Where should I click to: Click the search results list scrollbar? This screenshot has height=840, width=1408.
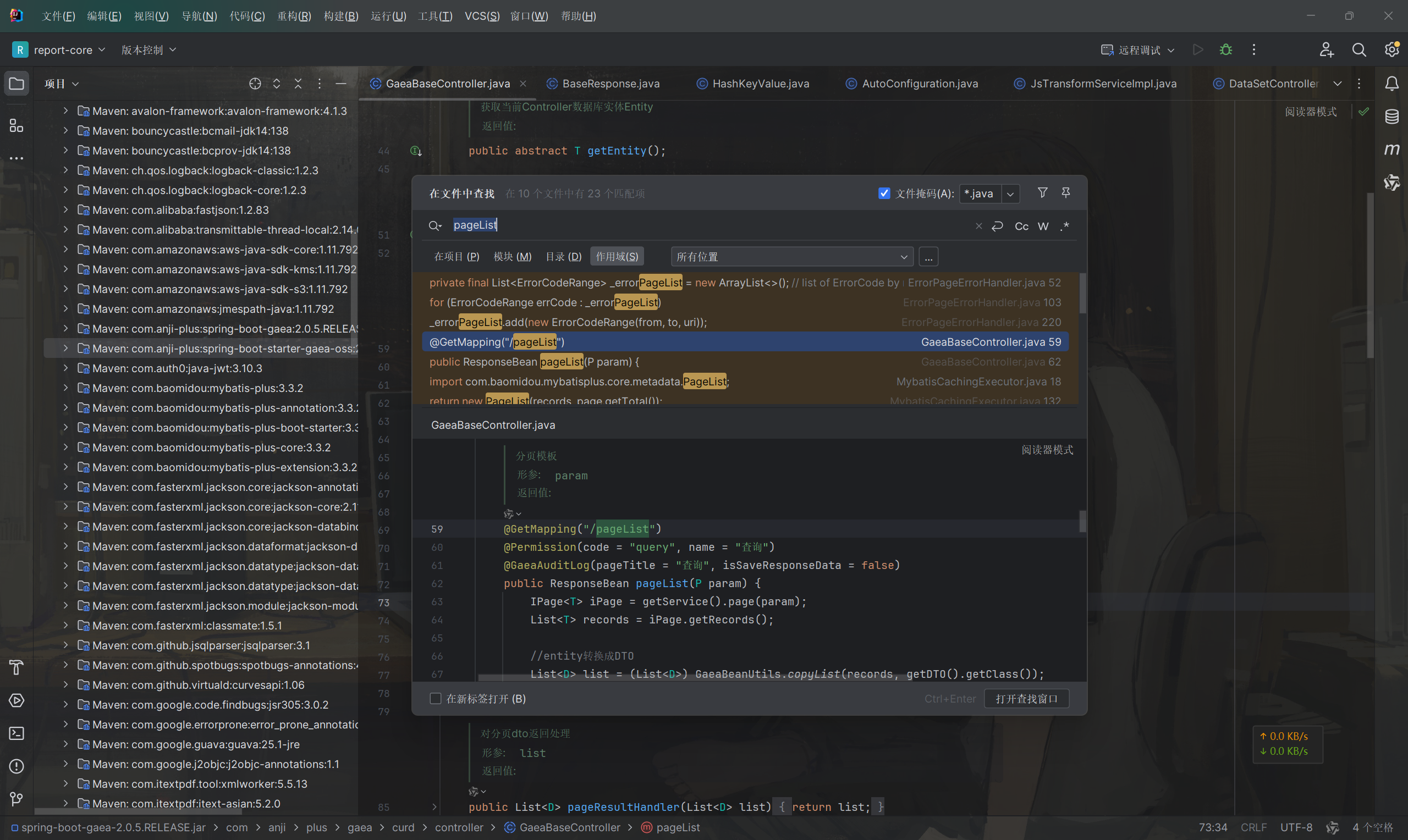click(x=1082, y=293)
